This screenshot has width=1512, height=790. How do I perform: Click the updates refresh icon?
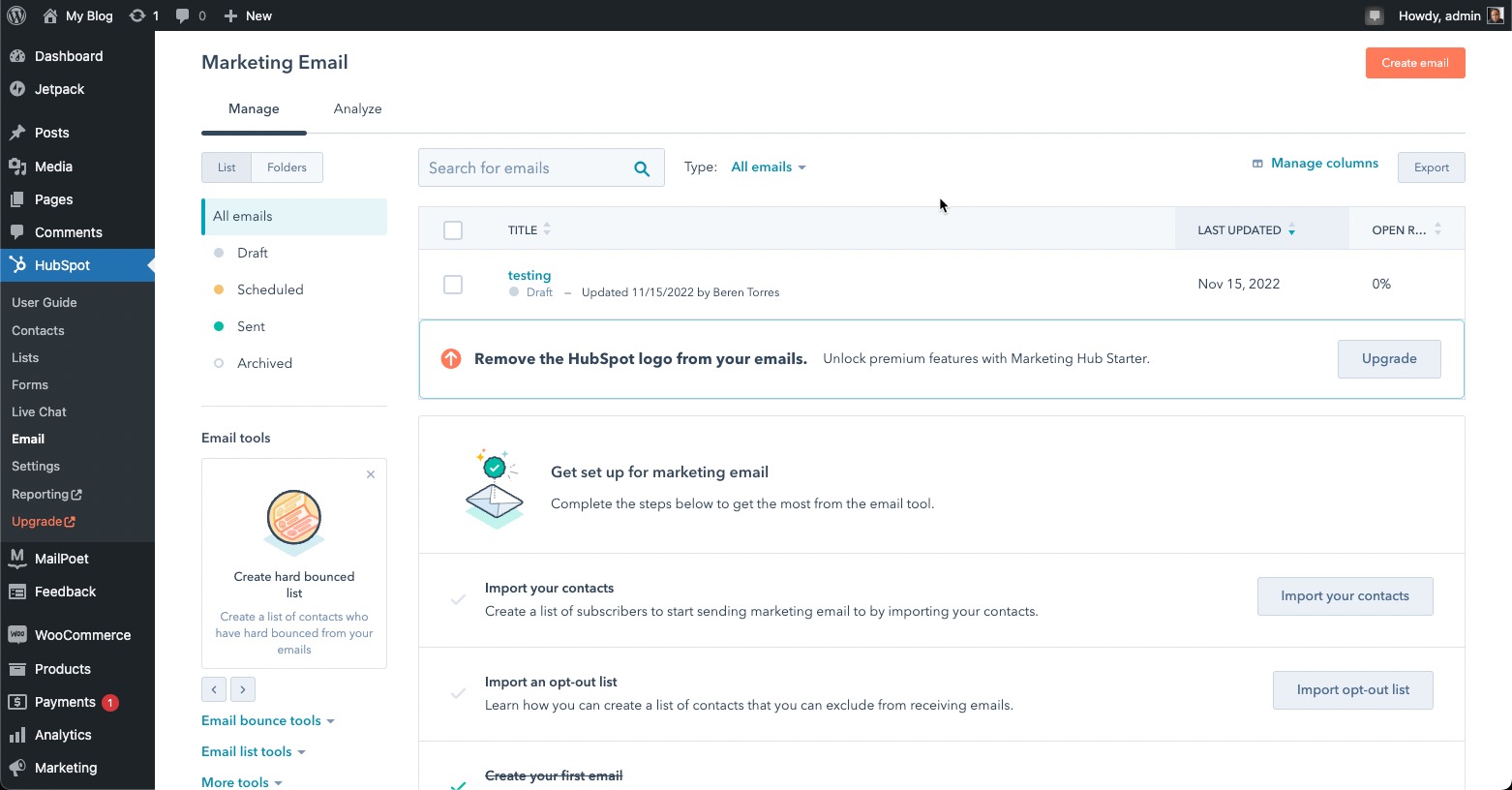click(138, 15)
